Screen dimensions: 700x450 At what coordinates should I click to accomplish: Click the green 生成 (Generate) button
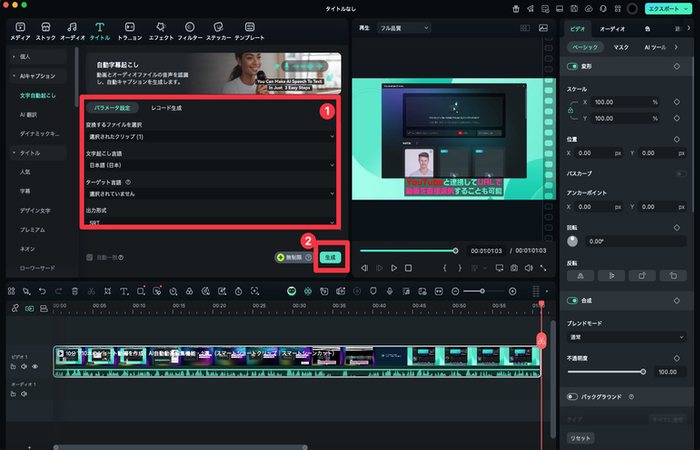332,257
